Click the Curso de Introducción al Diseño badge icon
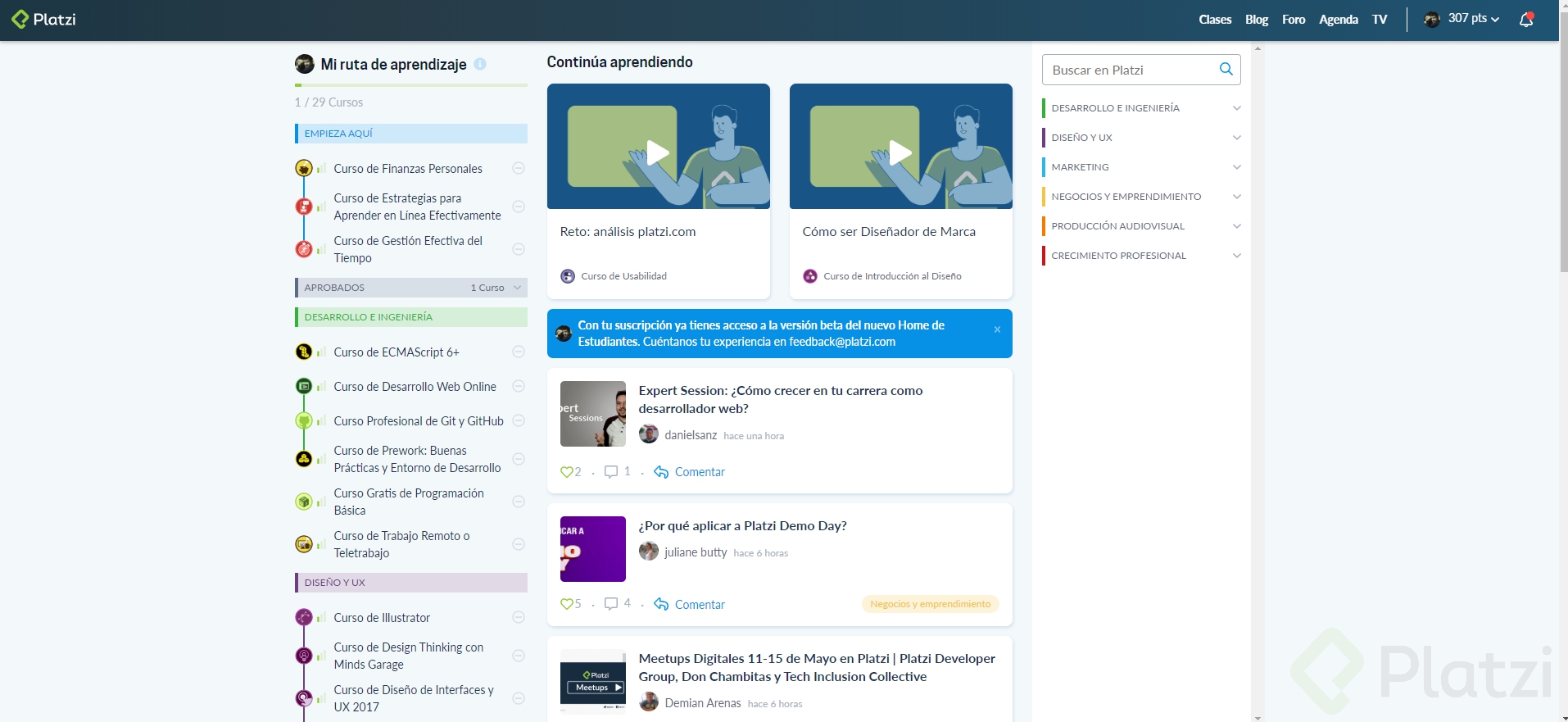Screen dimensions: 1568x722 [x=810, y=276]
